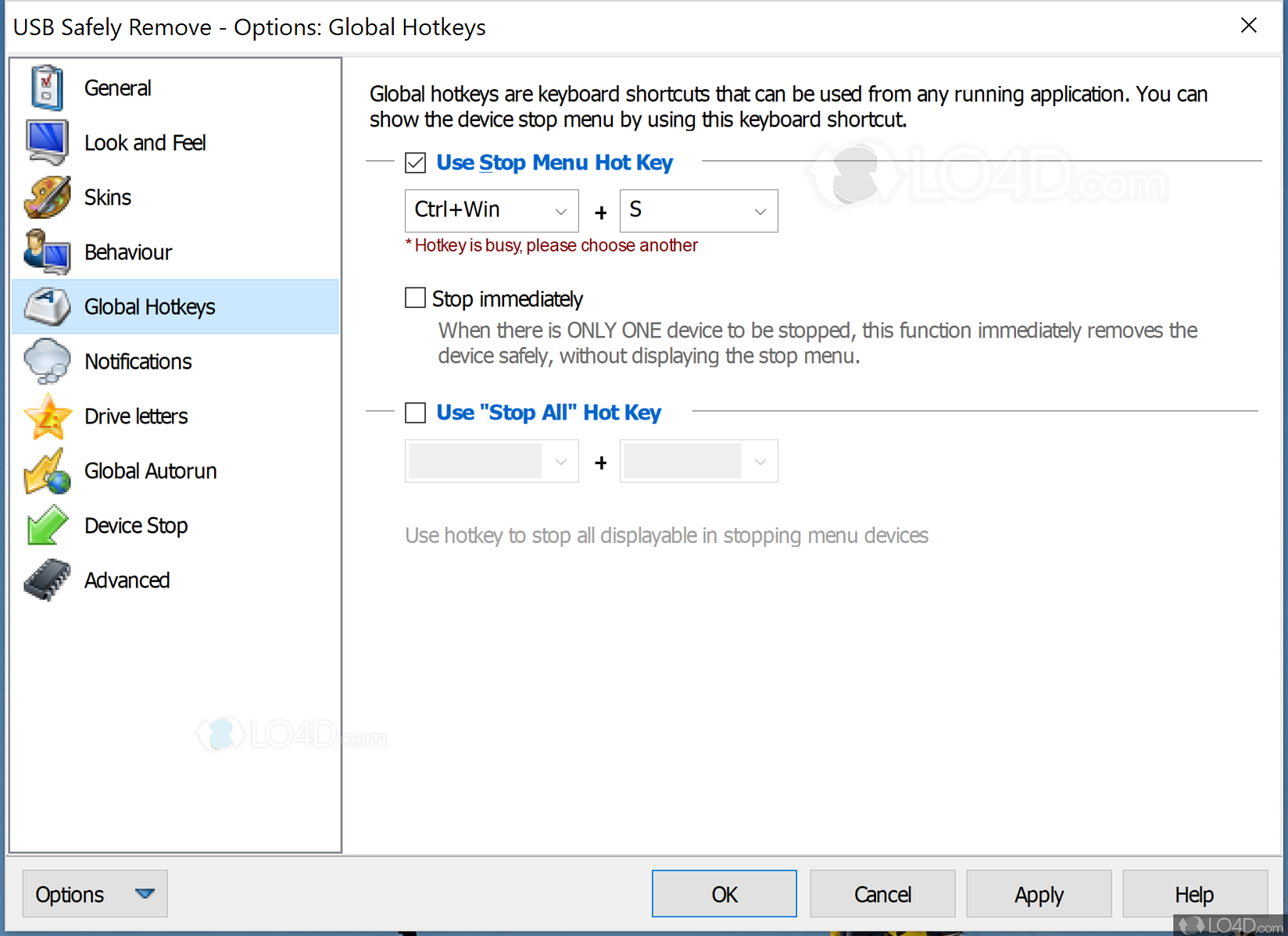Viewport: 1288px width, 936px height.
Task: Confirm settings with the OK button
Action: [724, 893]
